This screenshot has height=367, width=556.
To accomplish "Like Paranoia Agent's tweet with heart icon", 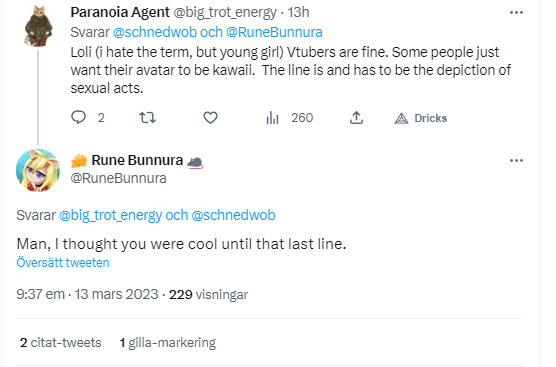I will (x=210, y=117).
